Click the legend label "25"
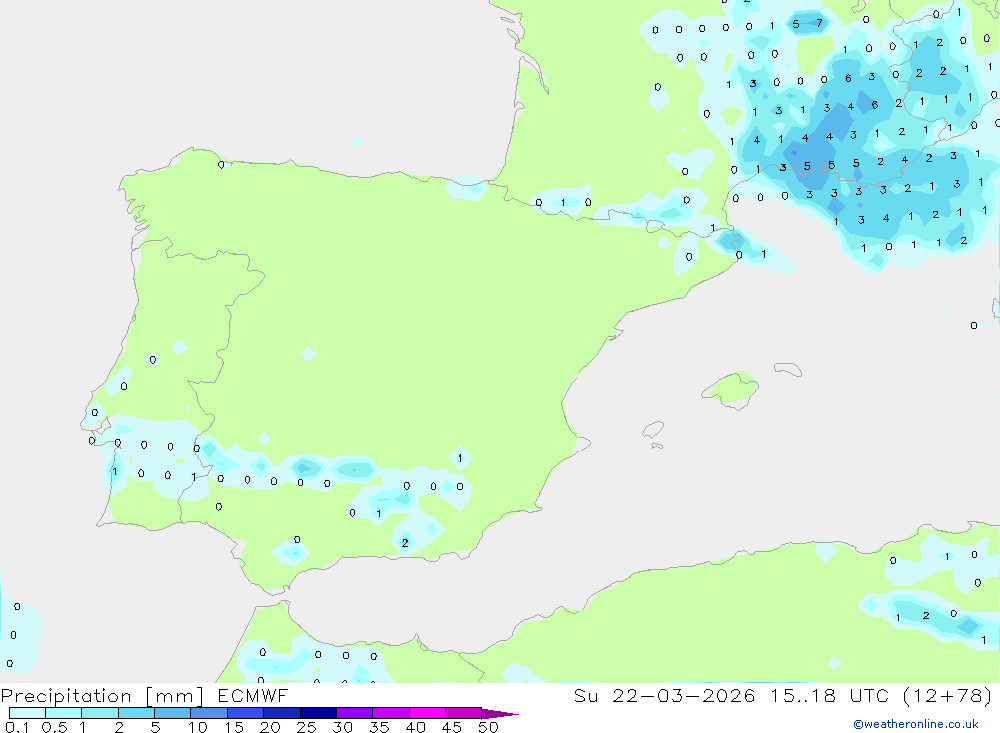 coord(306,727)
